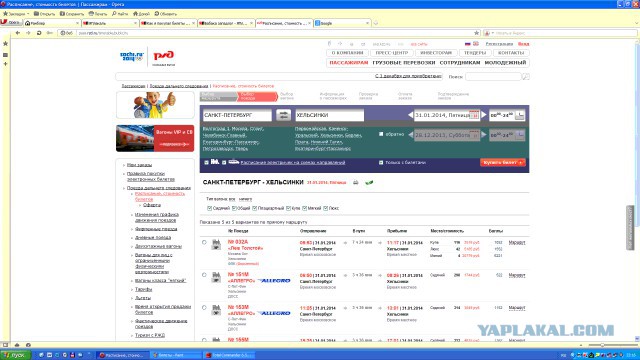Click Расписание электричек schedule link
640x360 pixels.
click(x=293, y=162)
